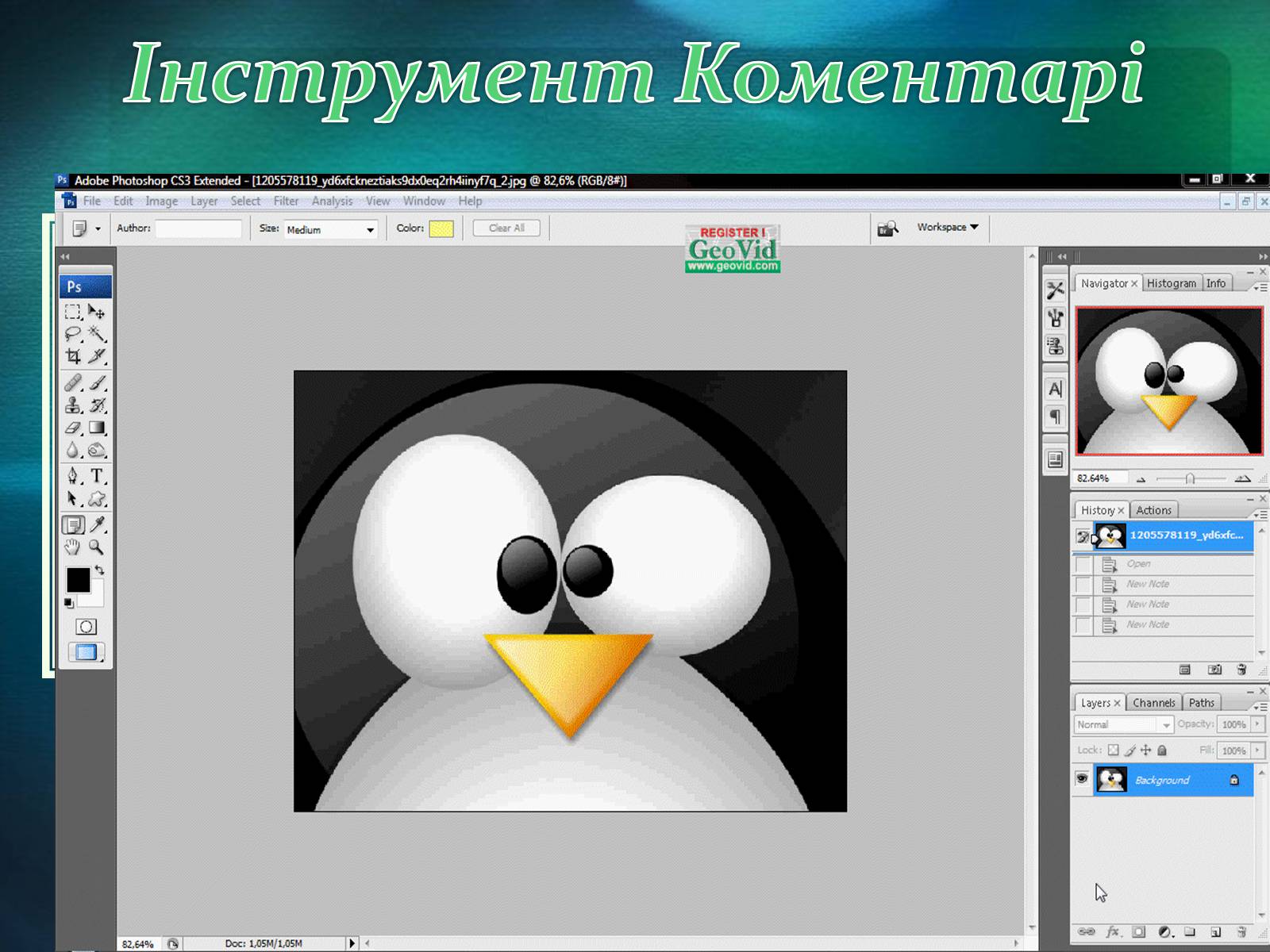Select the Magic Wand tool
1270x952 pixels.
point(97,334)
